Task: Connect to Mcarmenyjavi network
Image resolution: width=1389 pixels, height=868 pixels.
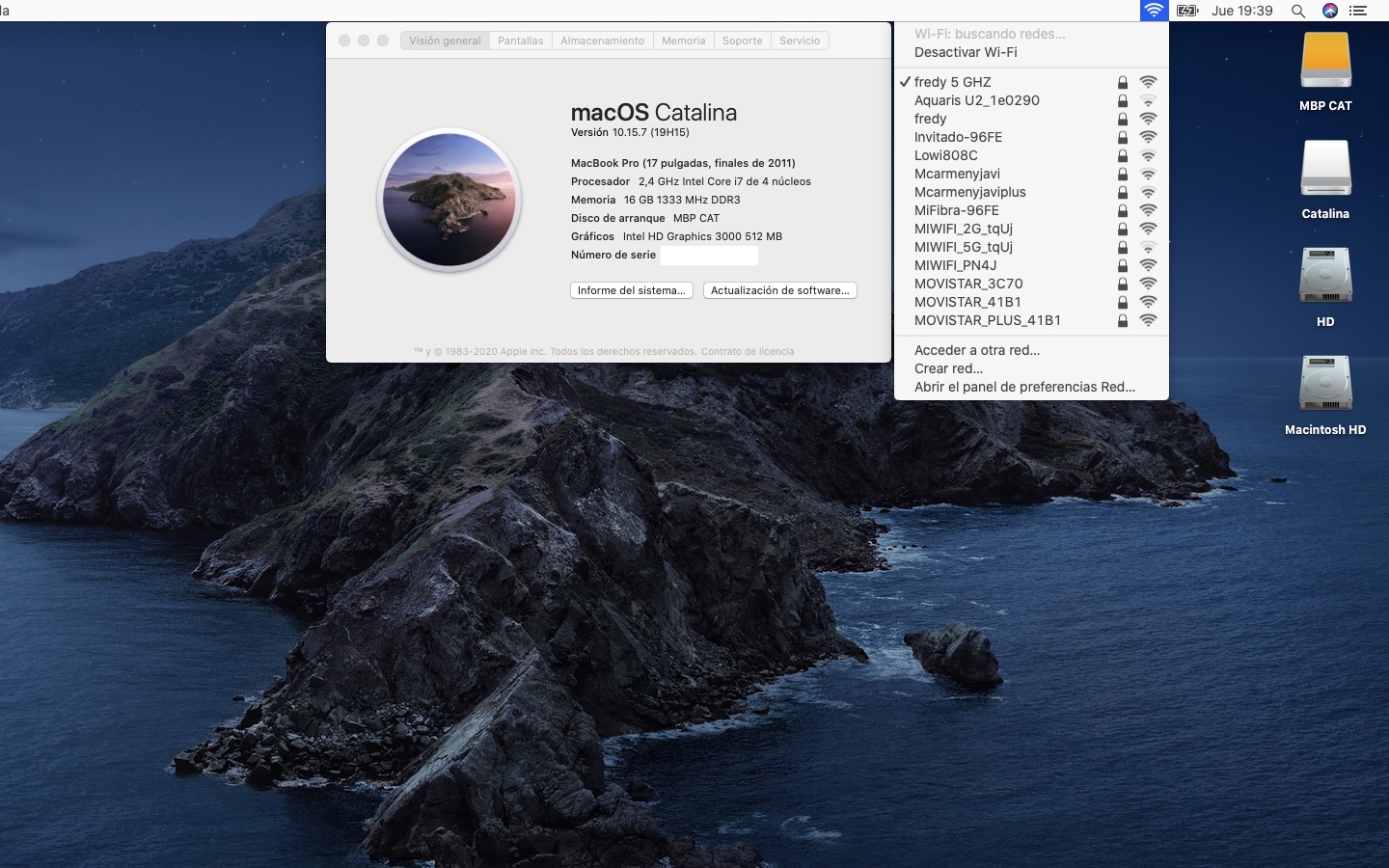Action: coord(1031,174)
